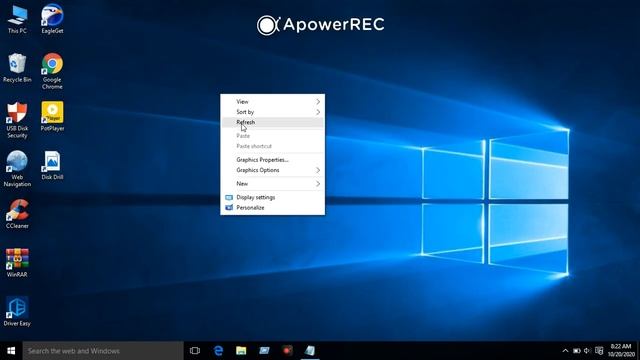Open the Windows Start menu

(x=11, y=351)
